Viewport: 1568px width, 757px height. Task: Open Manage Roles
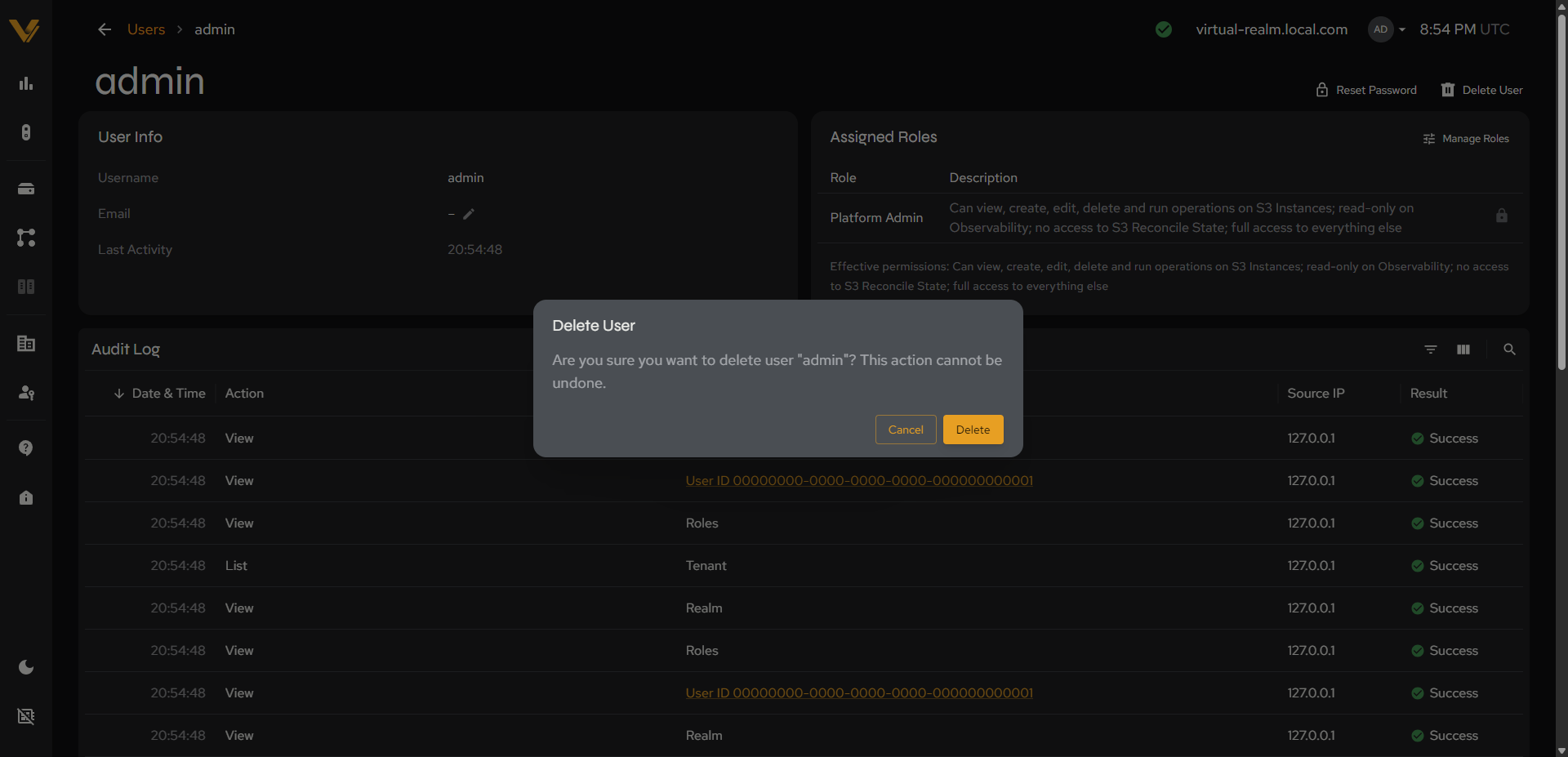1466,139
